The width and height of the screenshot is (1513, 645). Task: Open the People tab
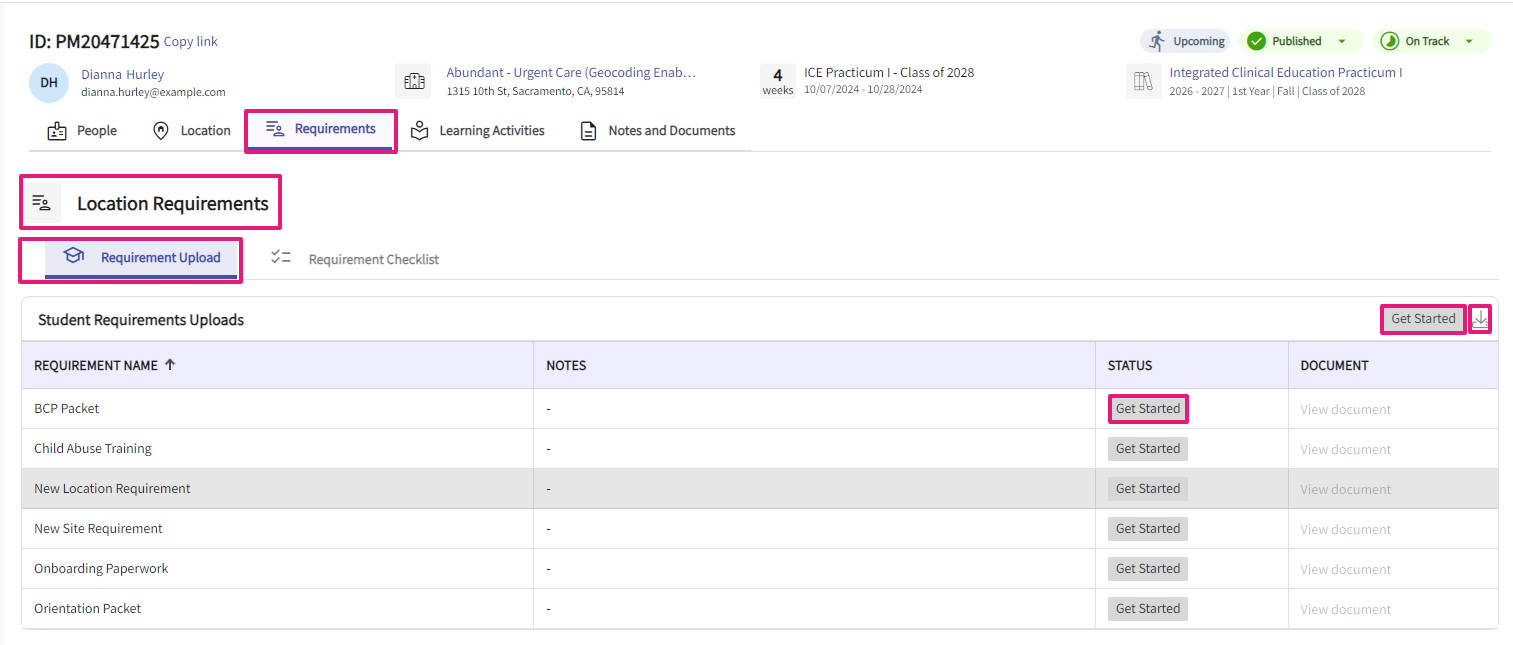(x=83, y=131)
